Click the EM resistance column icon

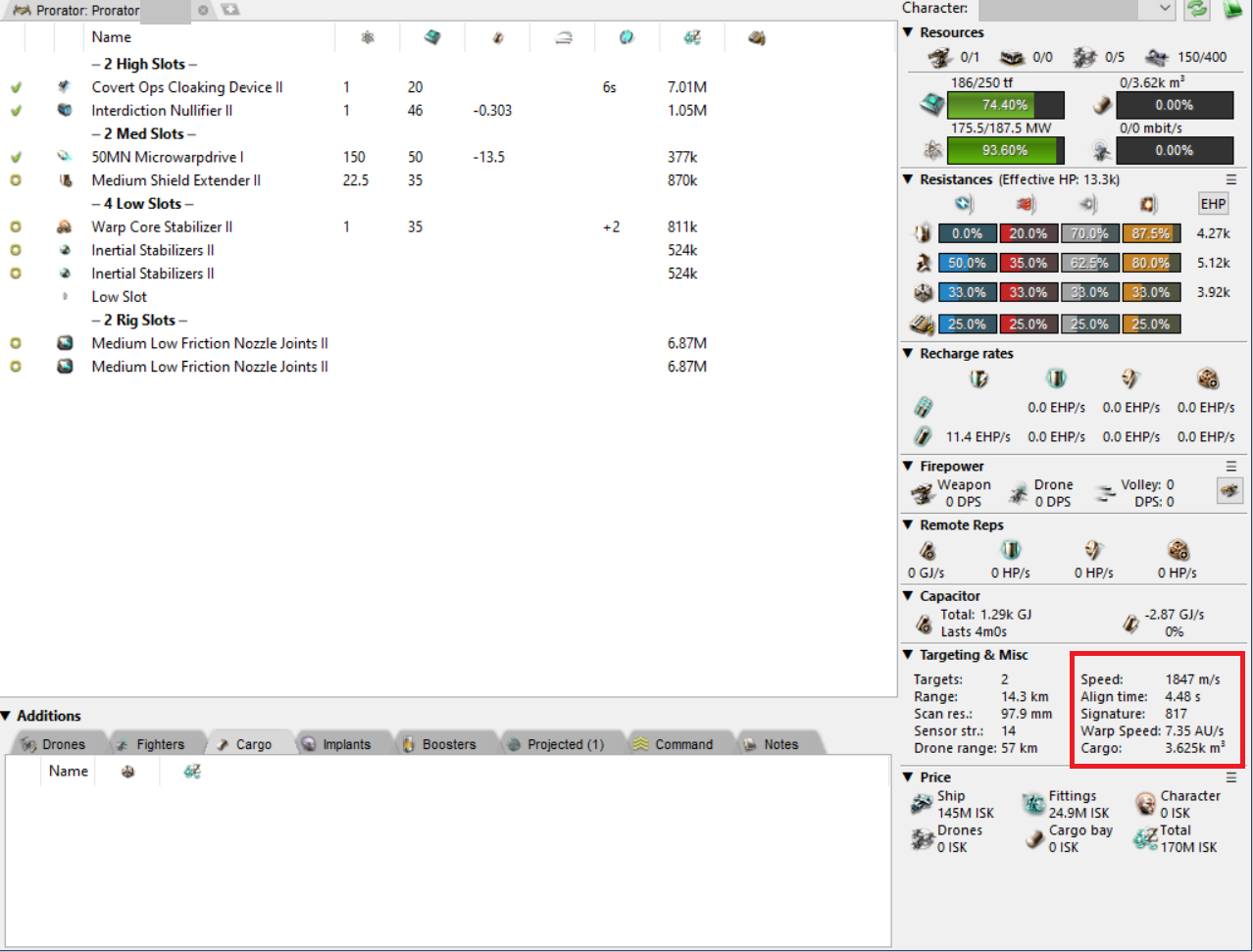click(965, 204)
